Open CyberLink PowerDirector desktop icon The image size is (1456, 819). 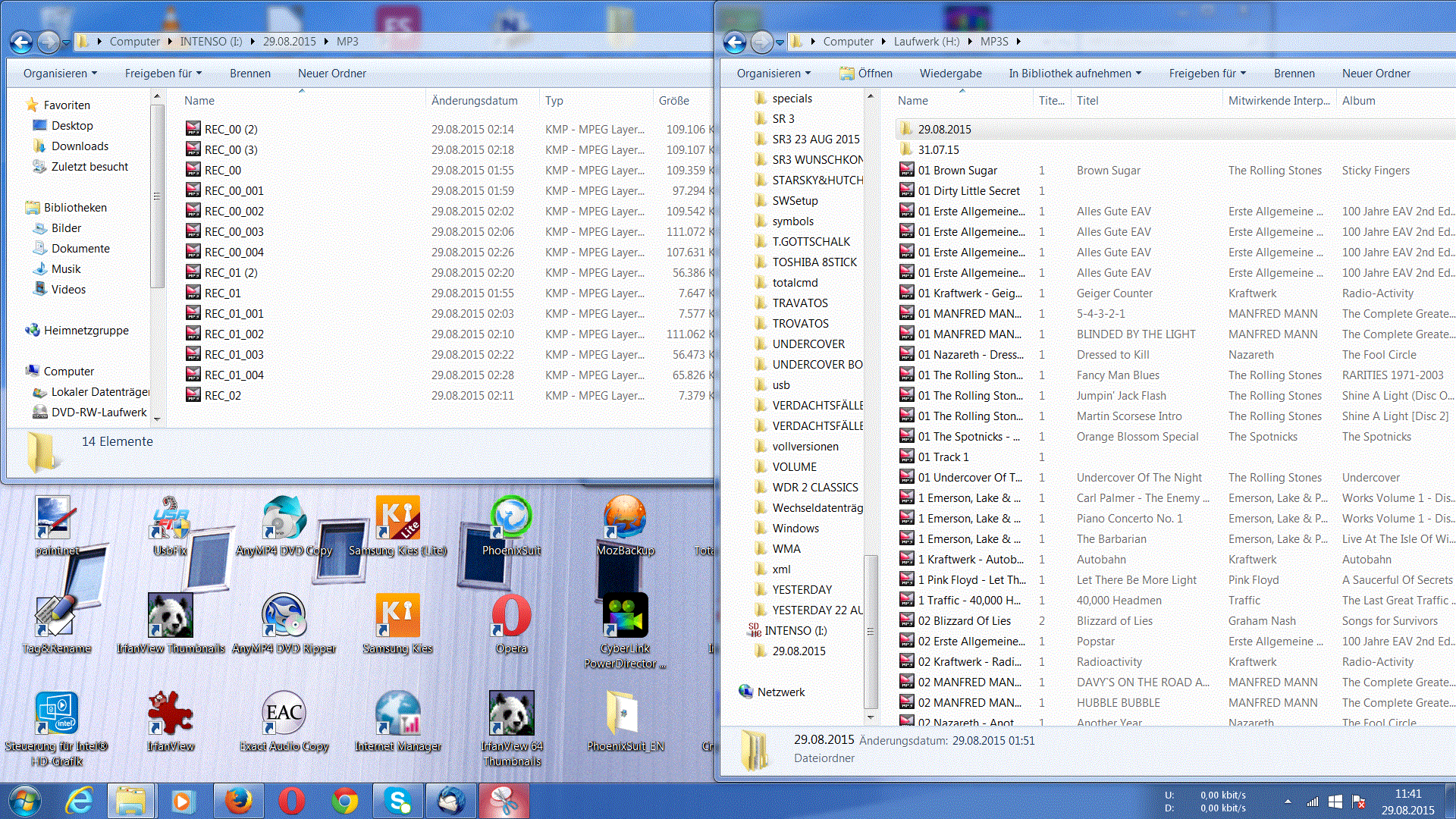tap(625, 631)
